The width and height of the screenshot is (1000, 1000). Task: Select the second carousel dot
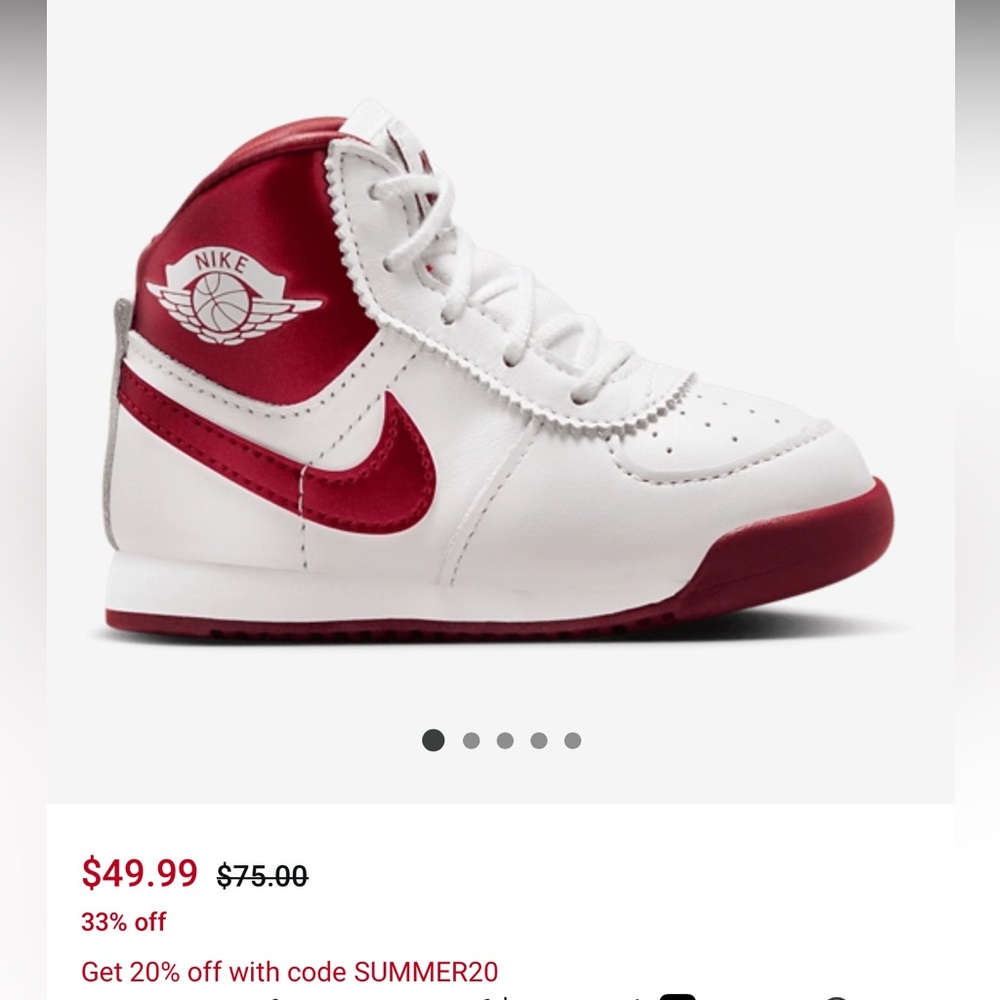coord(469,740)
